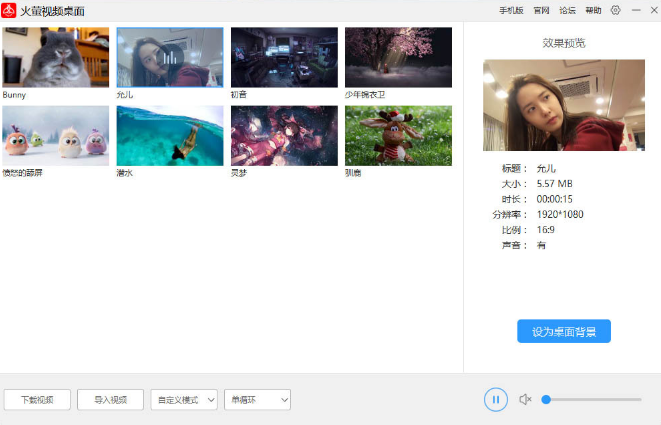Click the 1920*1080 resolution value
Screen dimensions: 661x425
[x=560, y=215]
